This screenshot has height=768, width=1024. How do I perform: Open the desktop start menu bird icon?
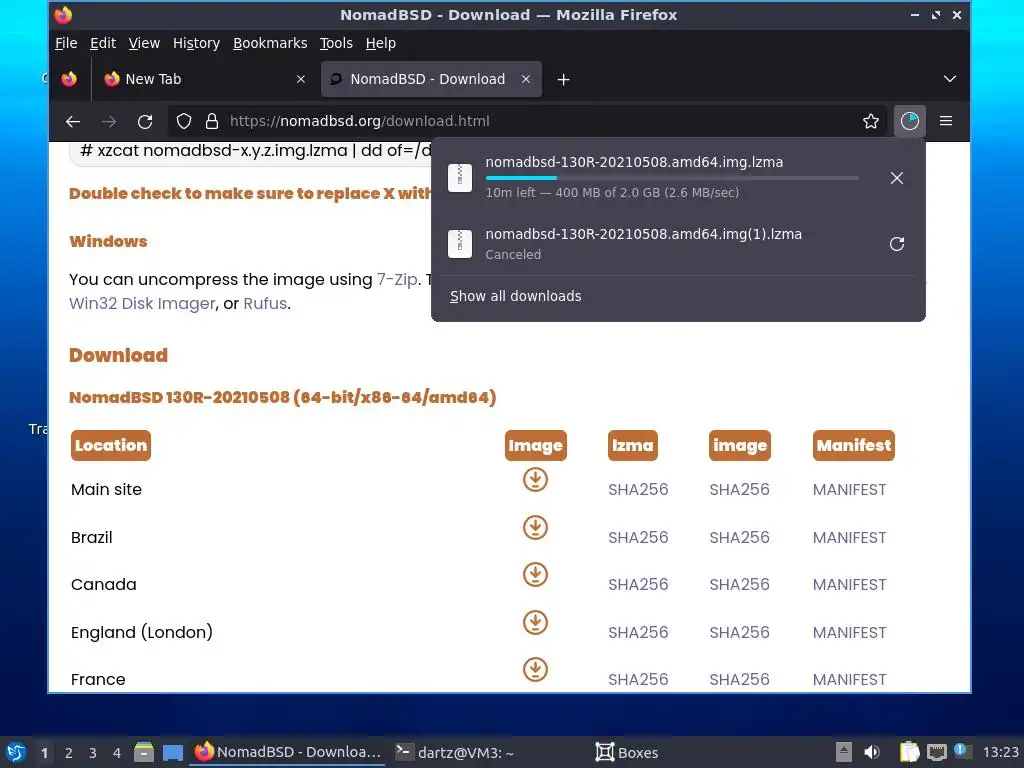point(16,752)
